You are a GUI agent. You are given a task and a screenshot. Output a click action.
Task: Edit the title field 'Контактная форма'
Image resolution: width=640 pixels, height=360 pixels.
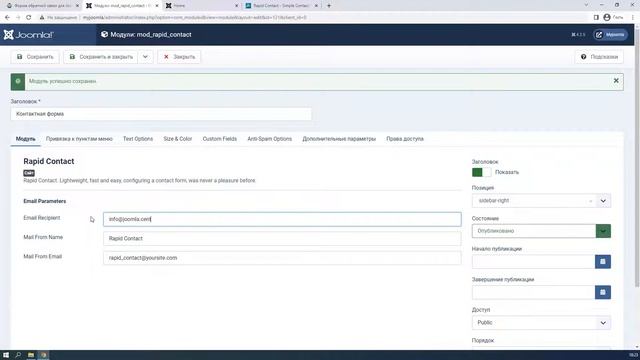point(161,114)
